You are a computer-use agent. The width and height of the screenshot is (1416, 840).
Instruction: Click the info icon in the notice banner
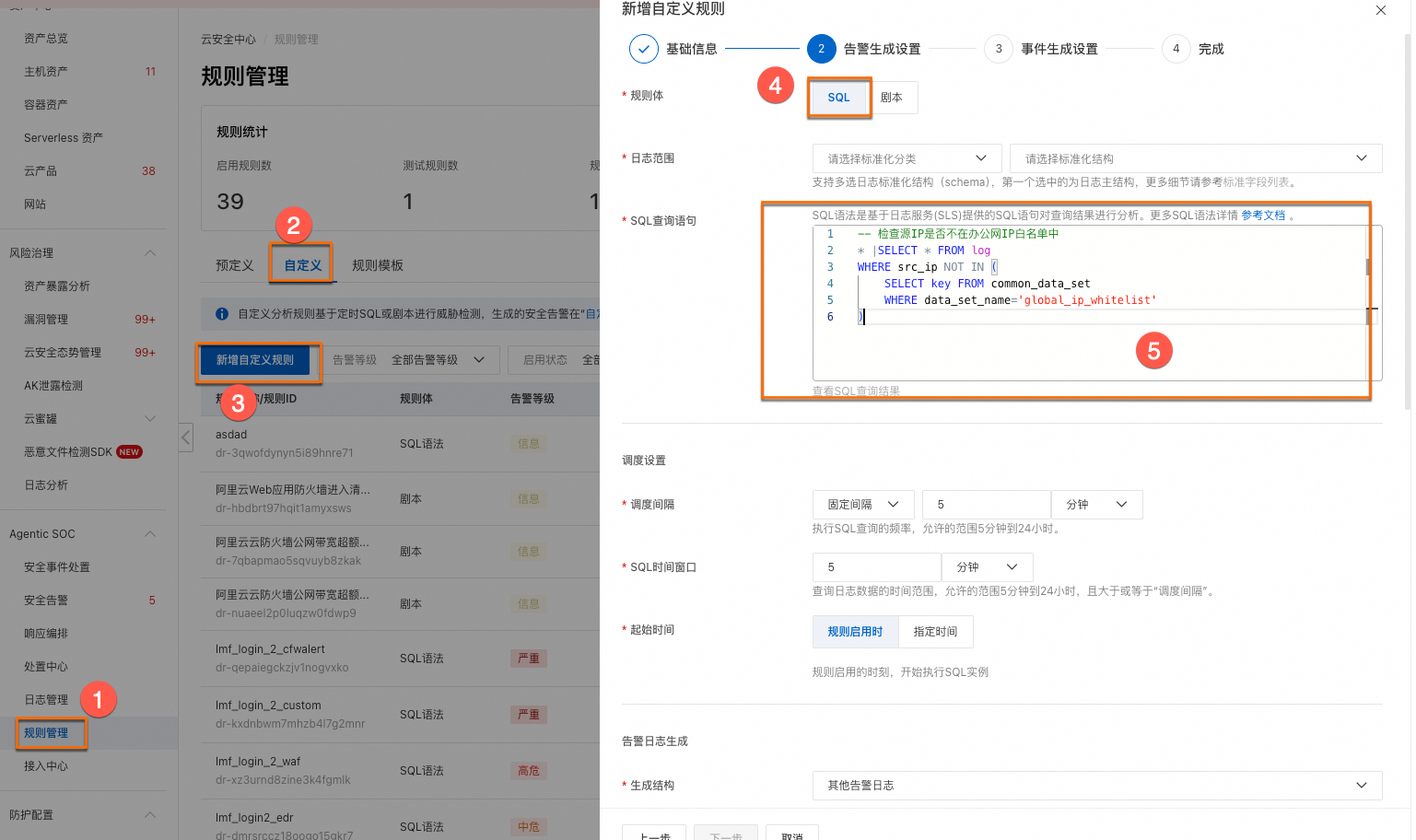tap(222, 314)
